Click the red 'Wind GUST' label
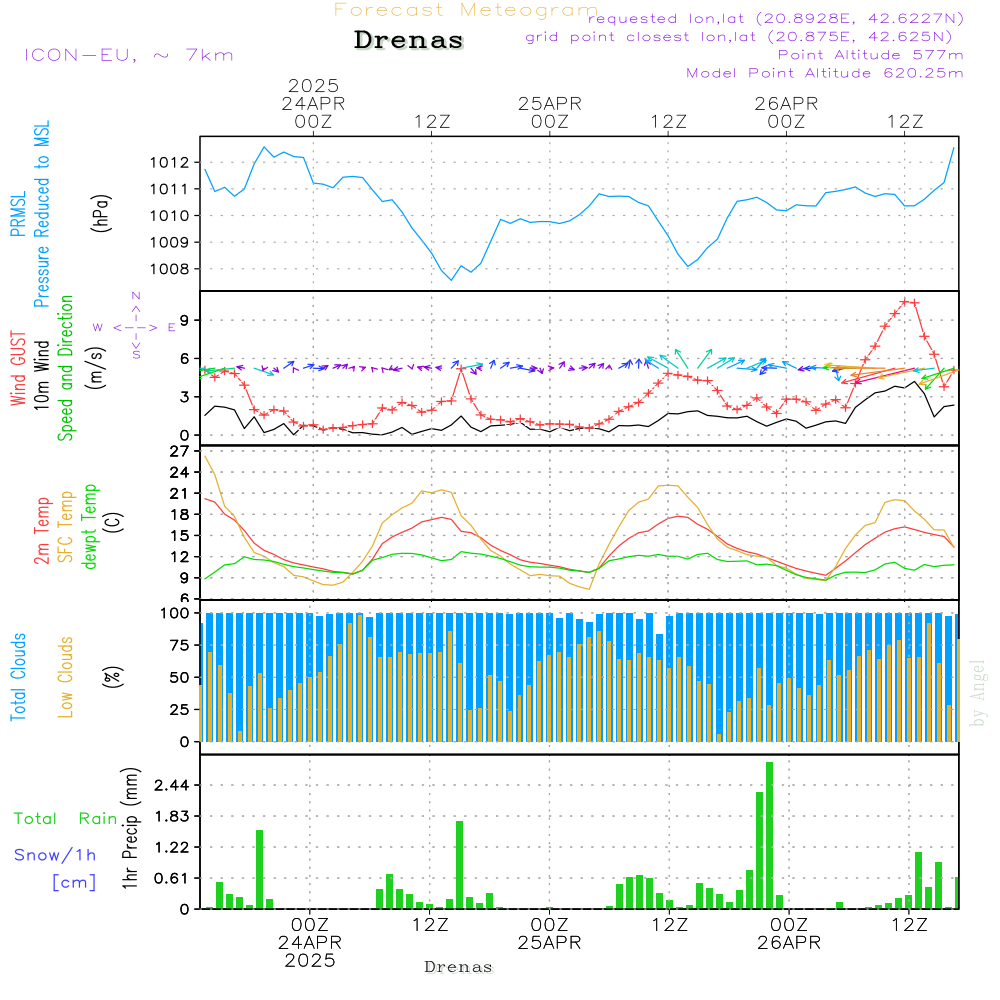Screen dimensions: 1000x1000 coord(18,369)
